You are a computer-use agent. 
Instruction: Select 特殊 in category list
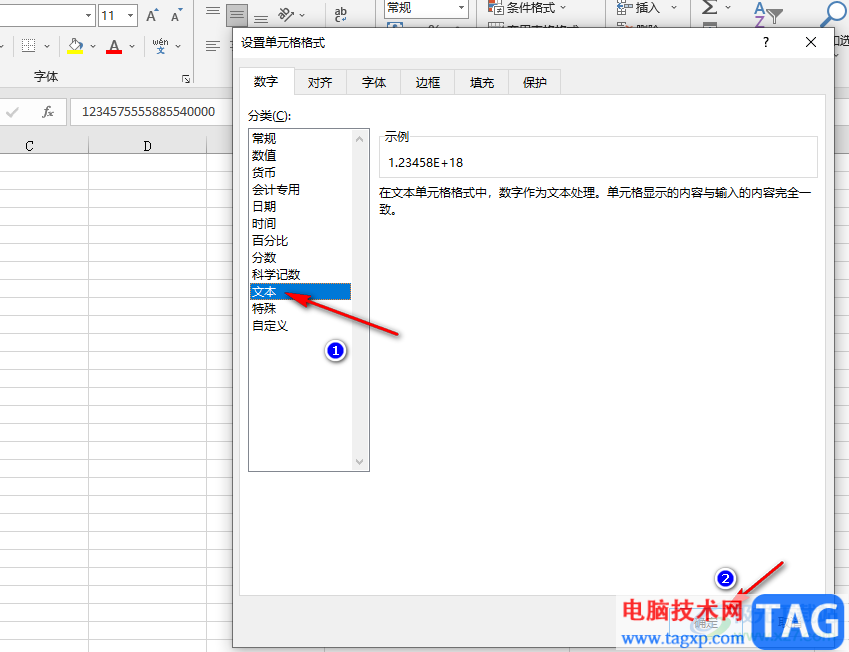301,309
